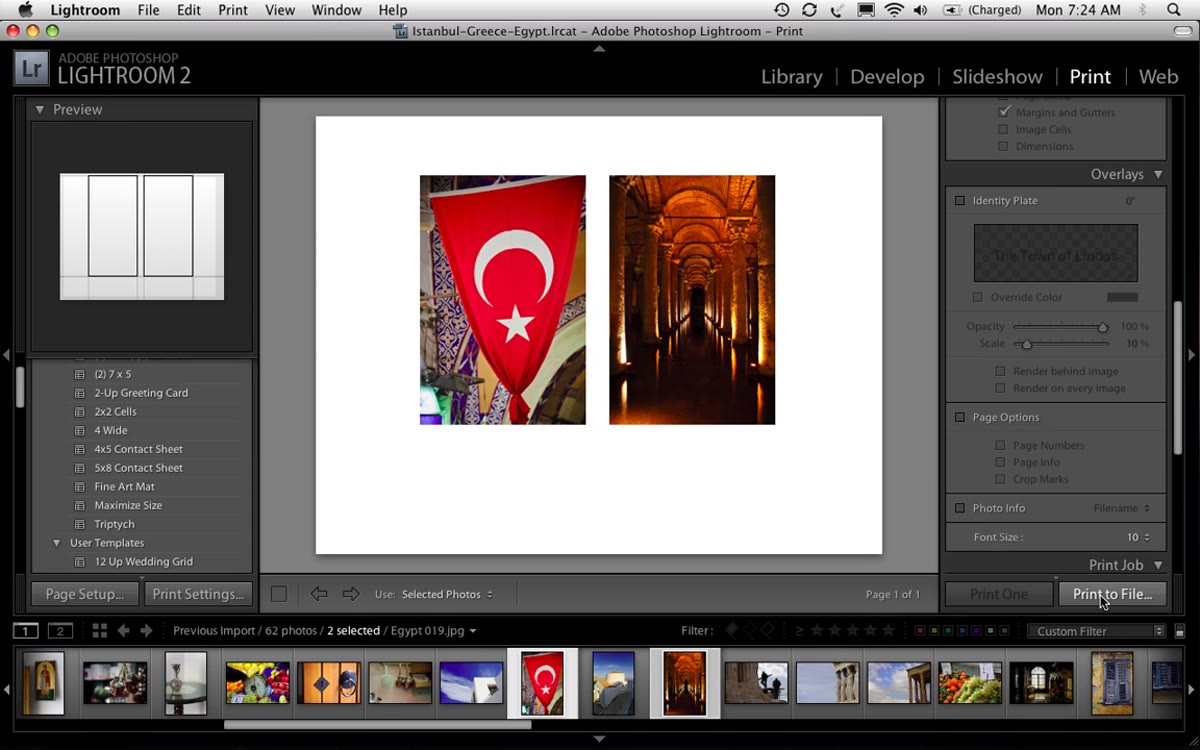Open the Custom Filter dropdown
This screenshot has height=750, width=1200.
[1097, 631]
